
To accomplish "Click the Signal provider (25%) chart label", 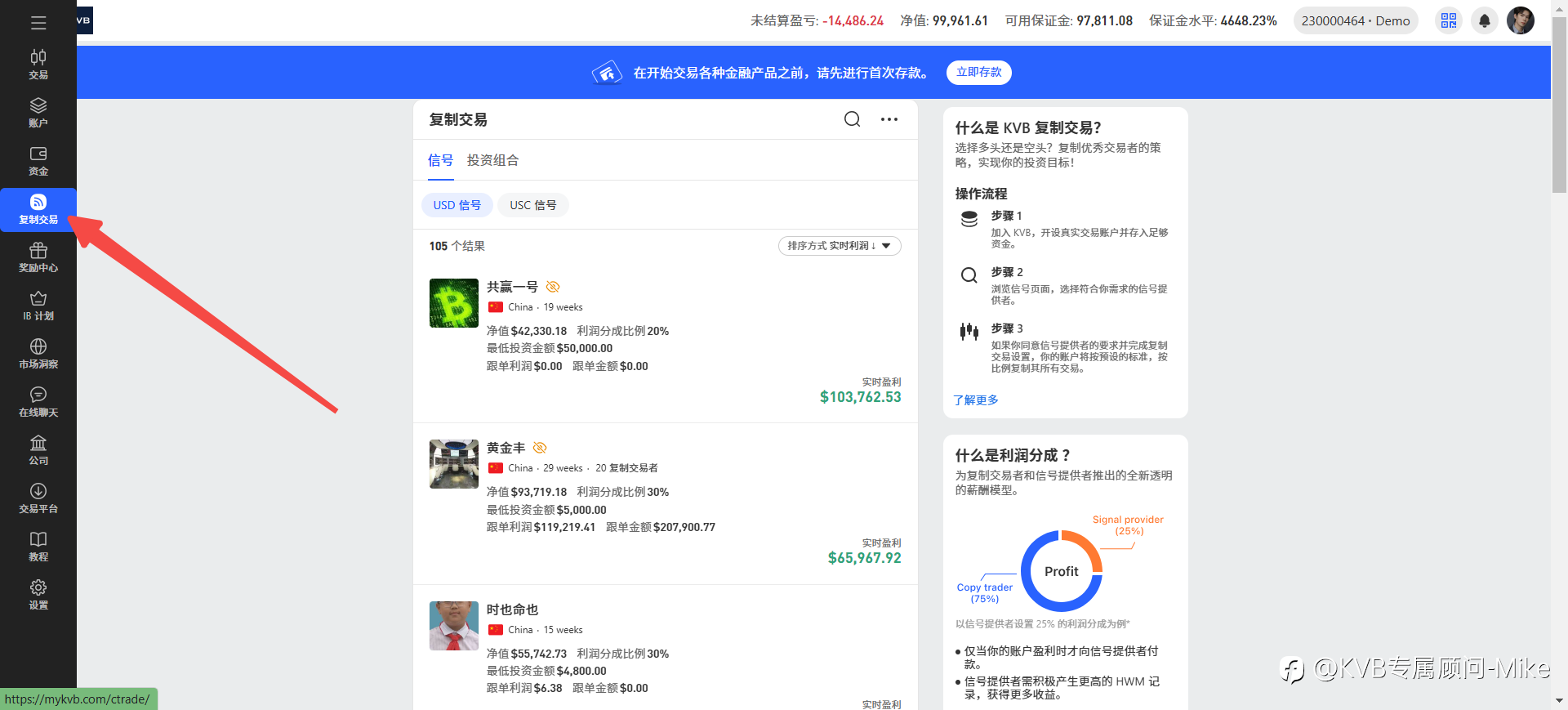I will 1129,525.
